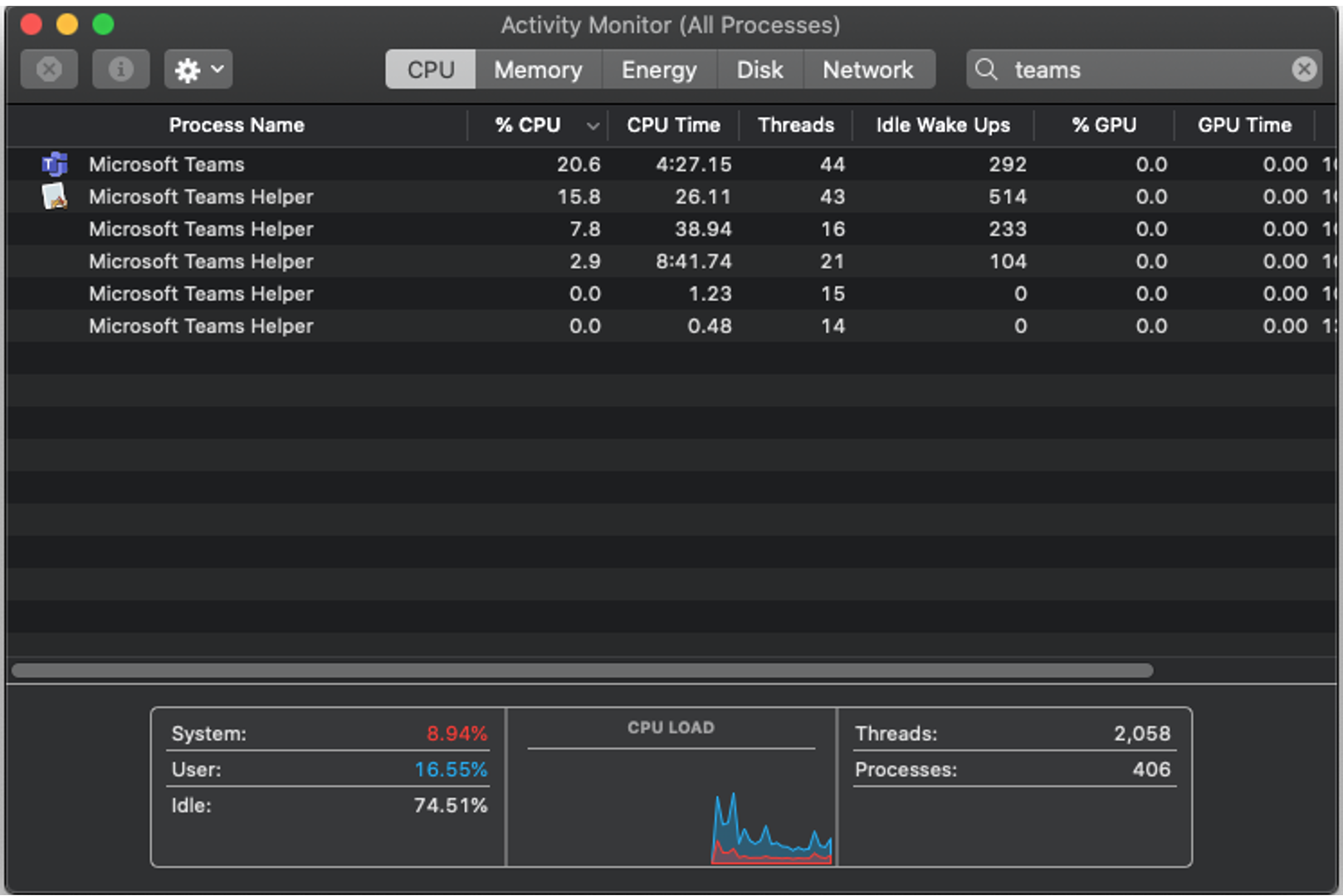1343x896 pixels.
Task: Sort by CPU Time column
Action: click(673, 125)
